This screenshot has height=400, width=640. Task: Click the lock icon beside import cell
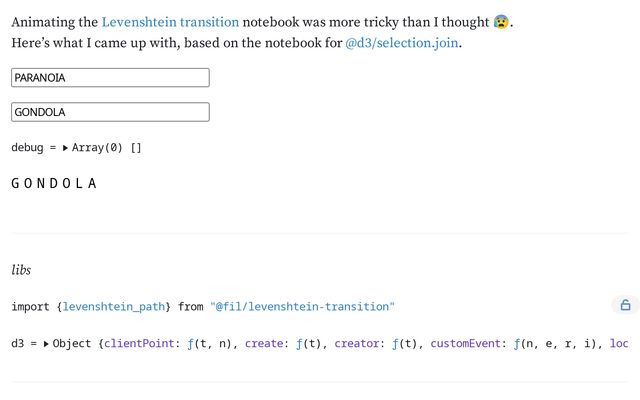click(x=625, y=305)
